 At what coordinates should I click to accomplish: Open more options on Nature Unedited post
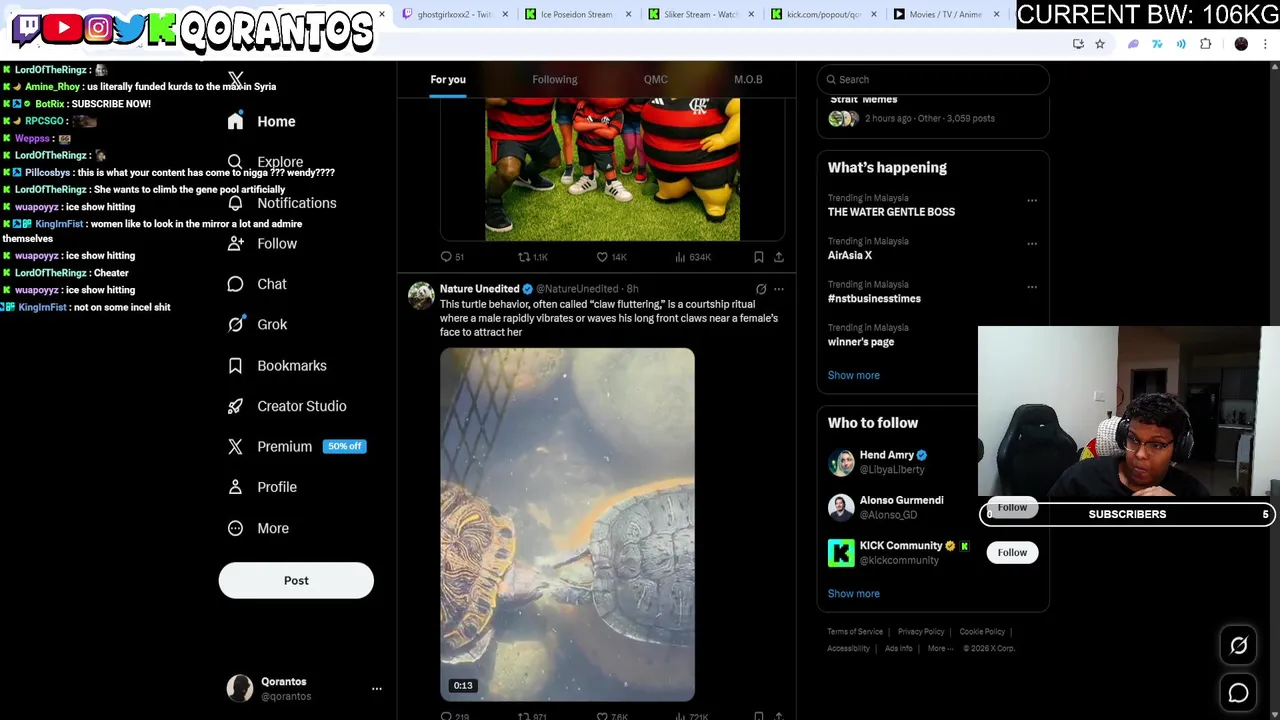[779, 289]
